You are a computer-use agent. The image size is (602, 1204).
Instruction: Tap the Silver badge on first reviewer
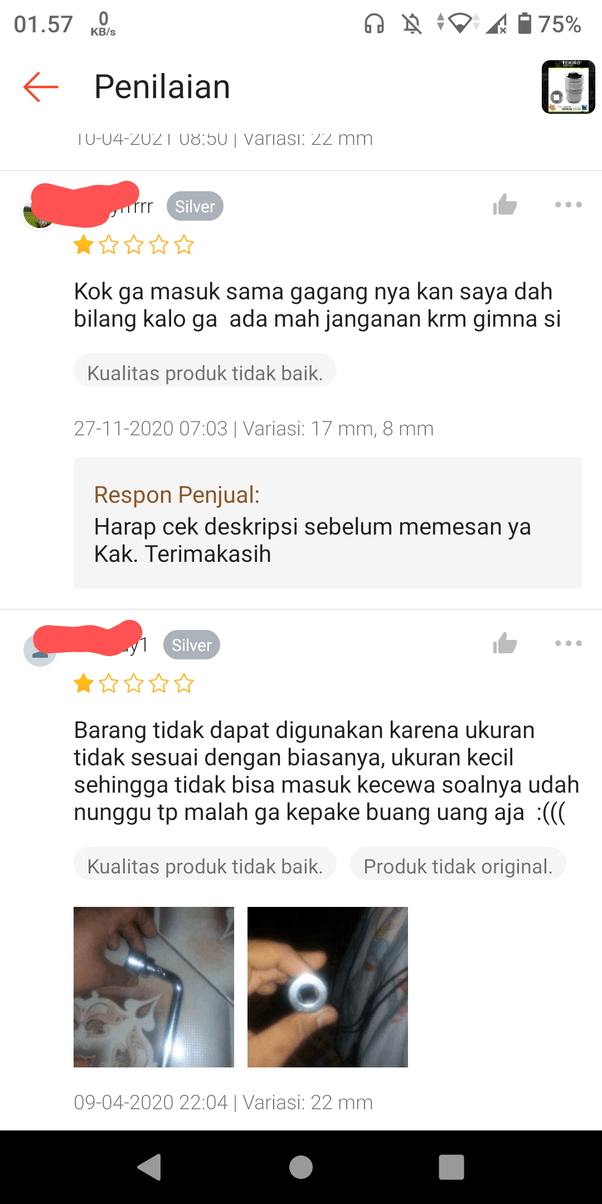(195, 206)
